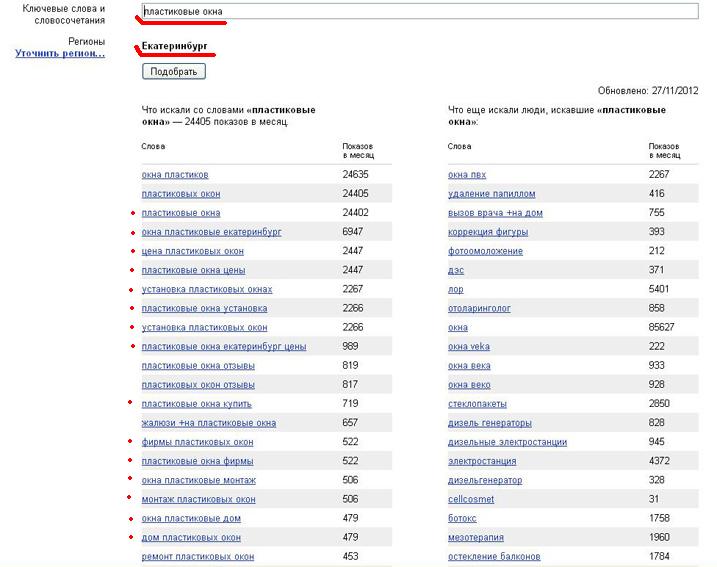Open 'пластиковые окна установка' link
Screen dimensions: 717x567
click(x=204, y=309)
